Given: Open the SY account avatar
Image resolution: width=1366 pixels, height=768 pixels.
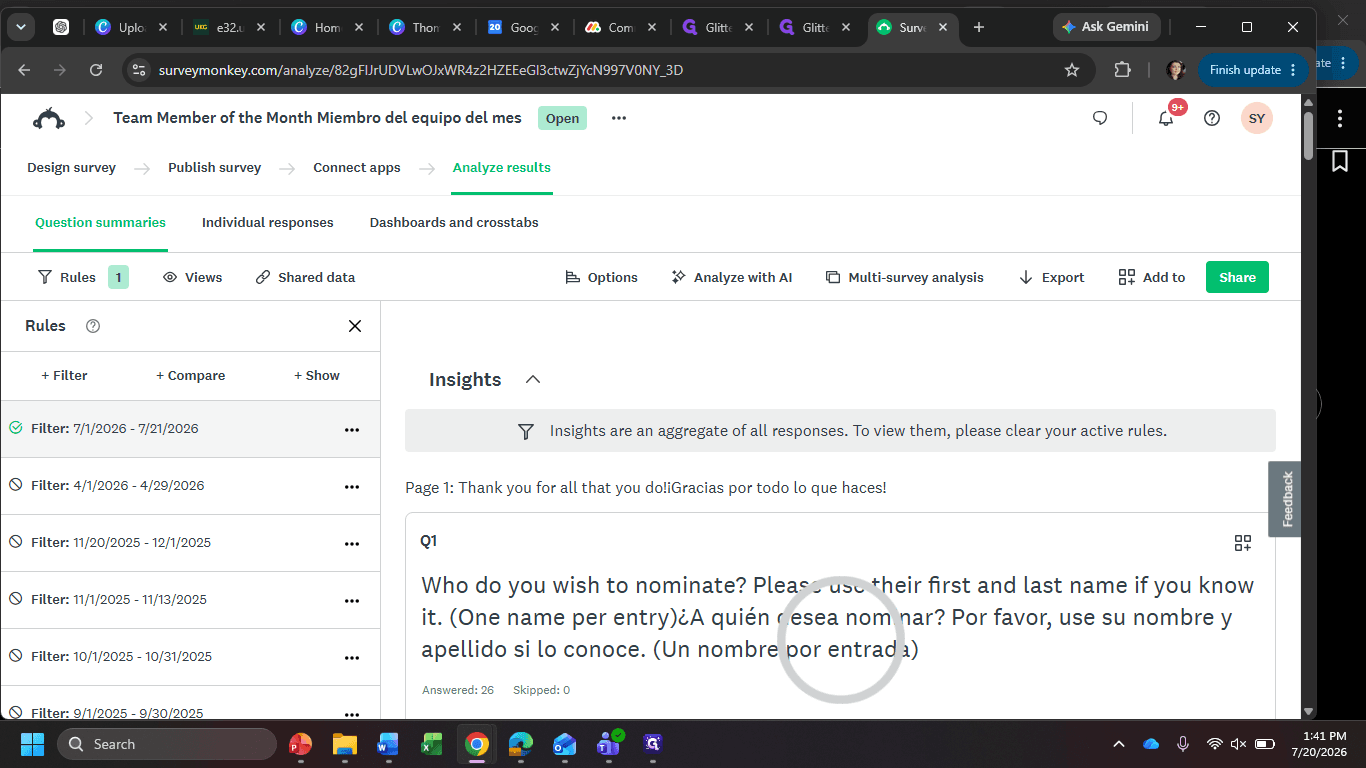Looking at the screenshot, I should (x=1257, y=118).
